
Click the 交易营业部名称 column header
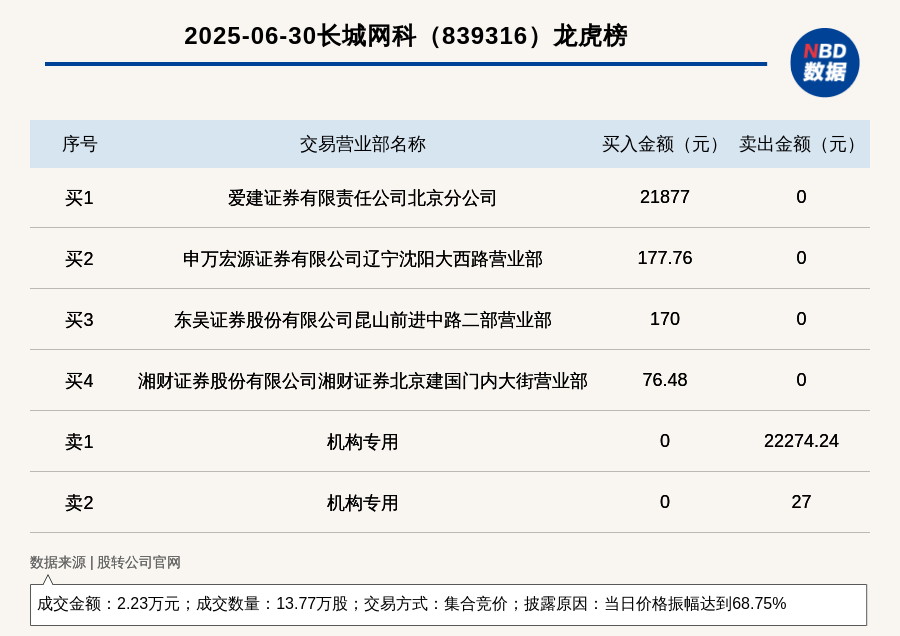[x=363, y=144]
